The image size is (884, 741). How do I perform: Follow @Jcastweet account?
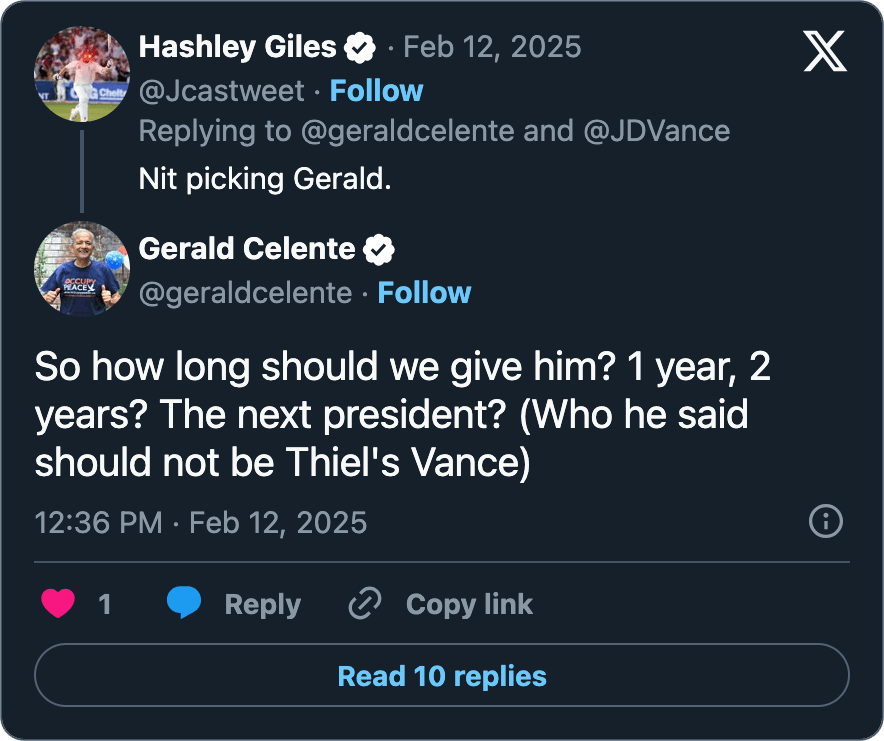coord(376,91)
